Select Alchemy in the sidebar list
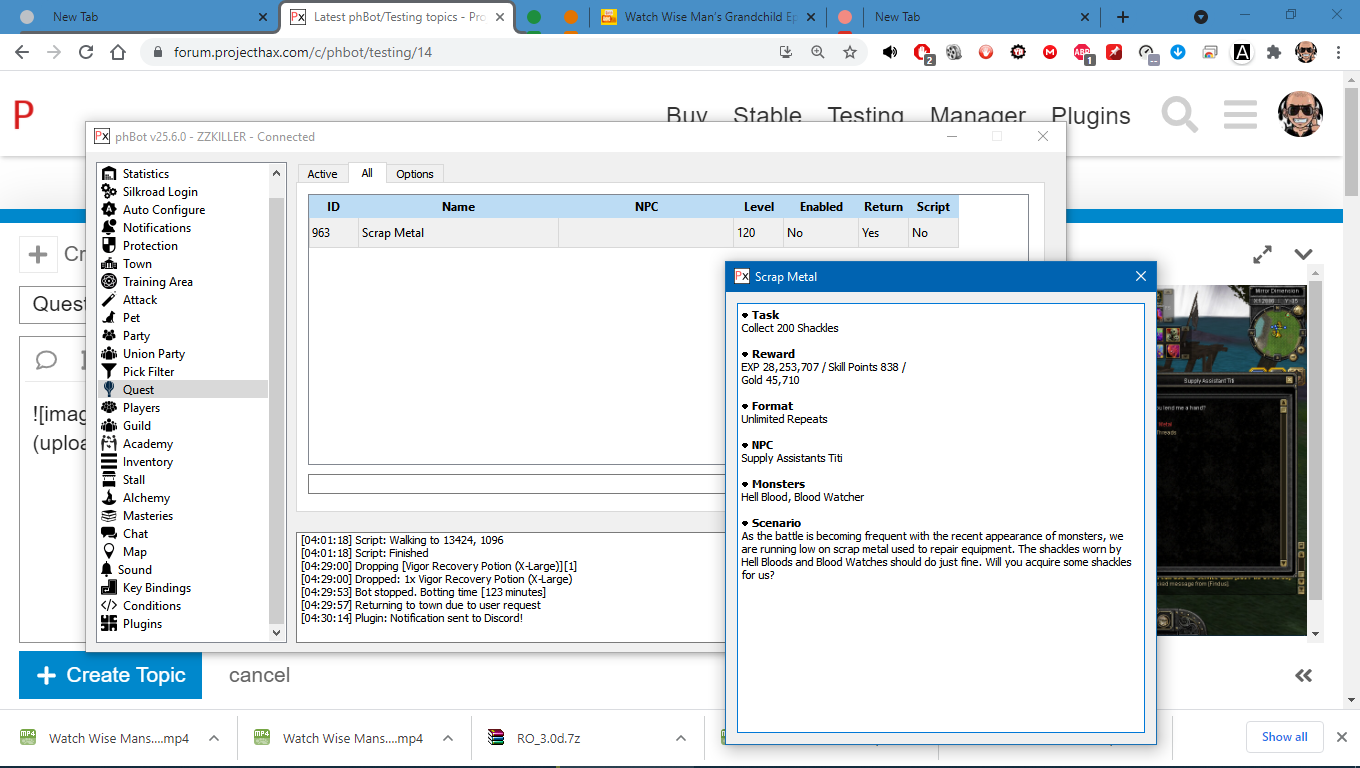The width and height of the screenshot is (1360, 768). 146,498
